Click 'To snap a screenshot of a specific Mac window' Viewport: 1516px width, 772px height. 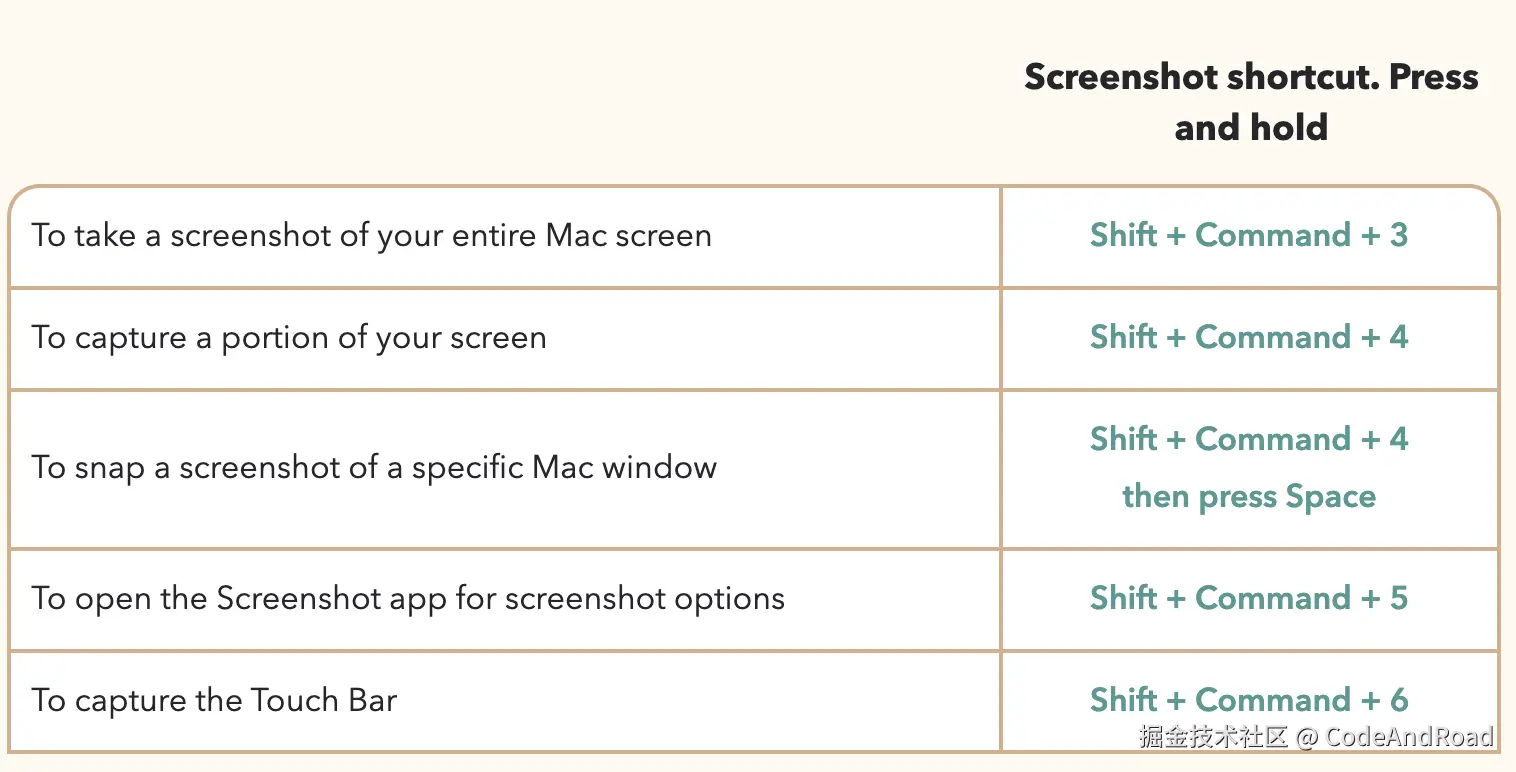(x=374, y=467)
